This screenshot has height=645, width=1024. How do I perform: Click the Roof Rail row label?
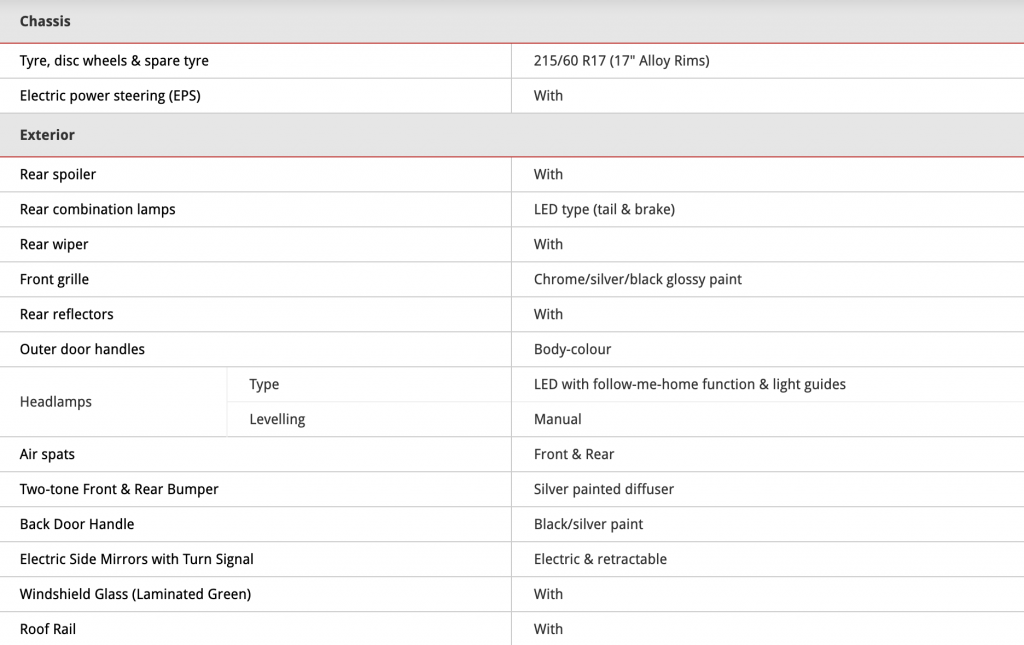pyautogui.click(x=48, y=629)
